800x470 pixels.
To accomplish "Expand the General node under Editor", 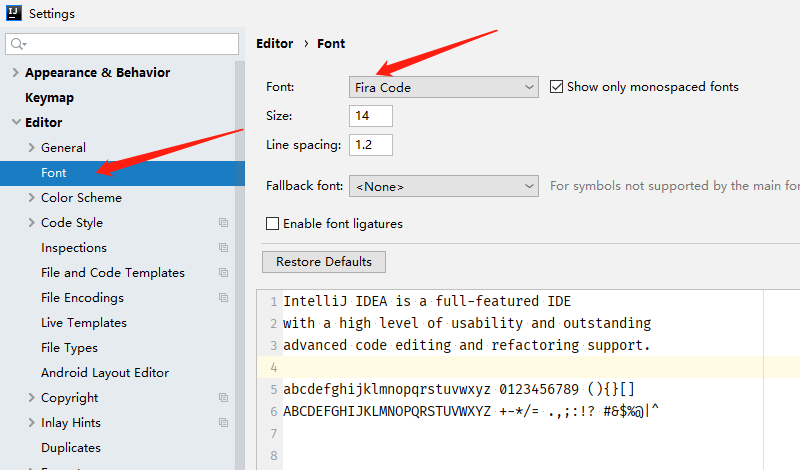I will (x=32, y=147).
